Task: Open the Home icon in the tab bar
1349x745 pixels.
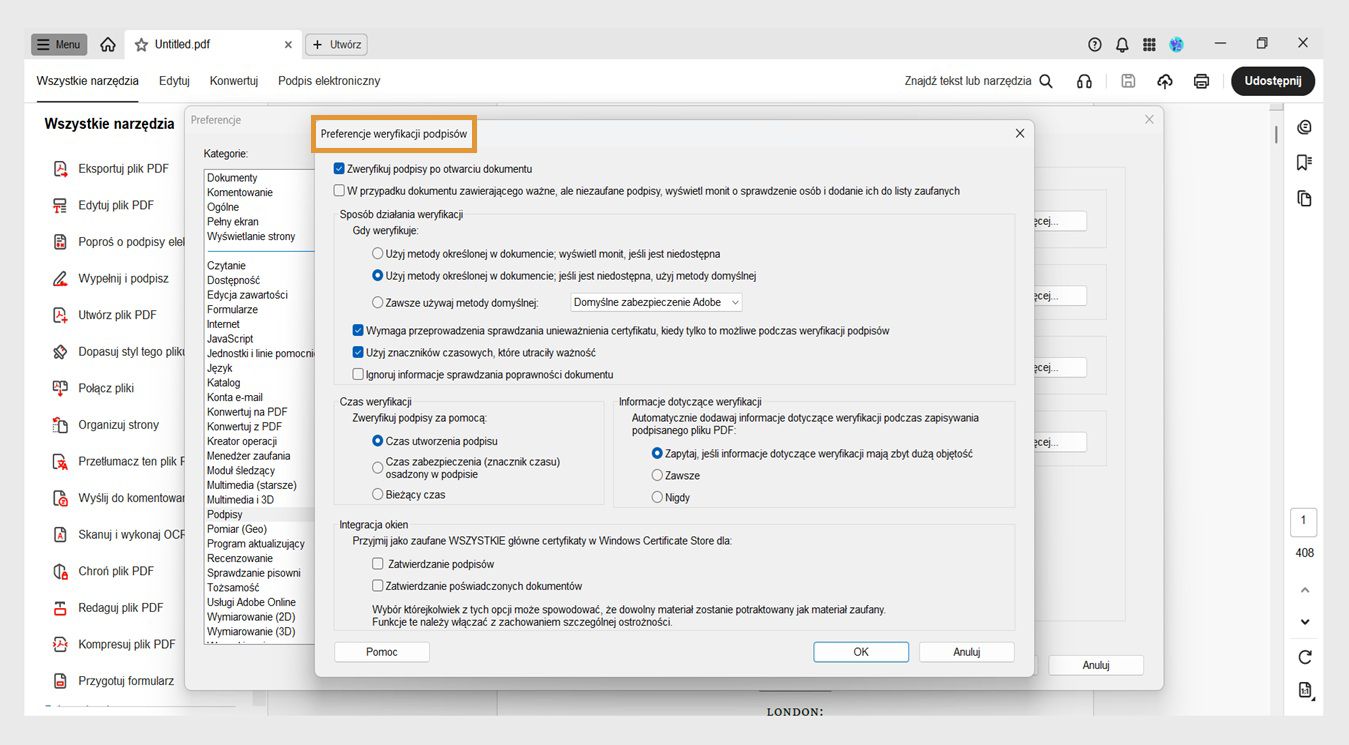Action: pos(108,45)
